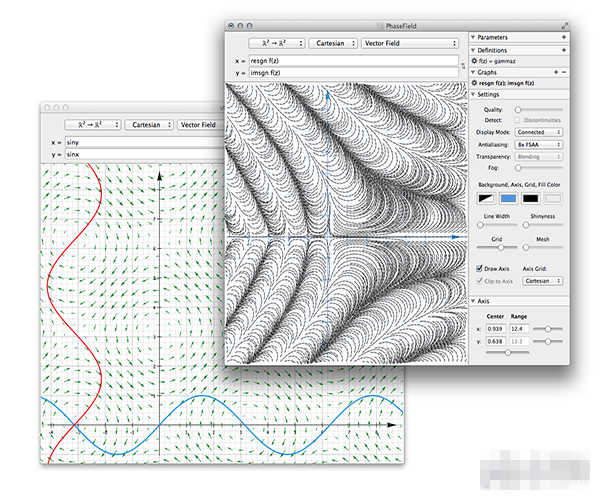Image resolution: width=600 pixels, height=500 pixels.
Task: Click the blue Axis color swatch
Action: [x=507, y=198]
